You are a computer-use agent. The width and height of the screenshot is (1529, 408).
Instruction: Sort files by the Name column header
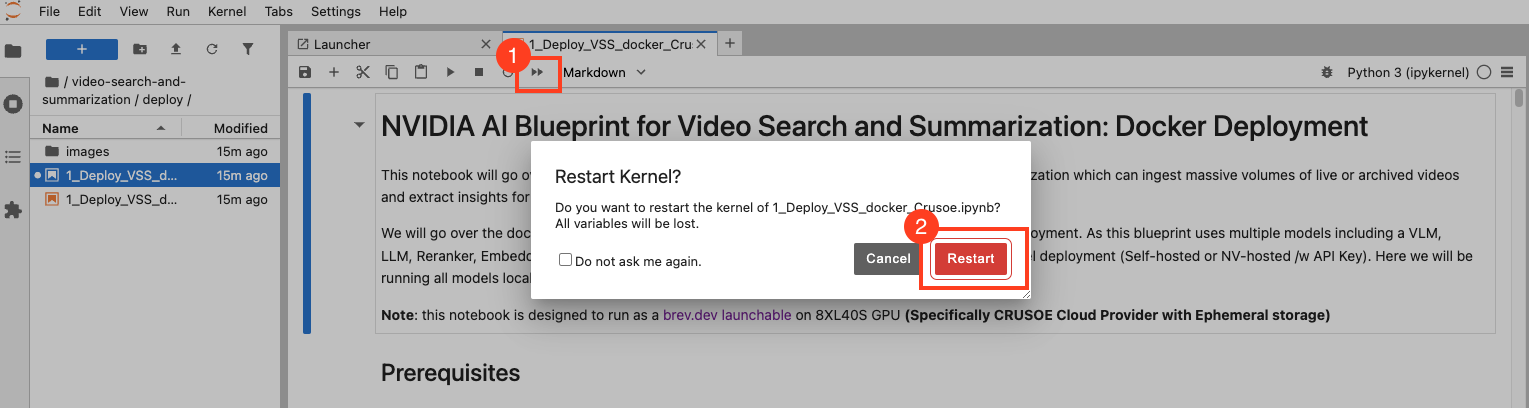(60, 128)
